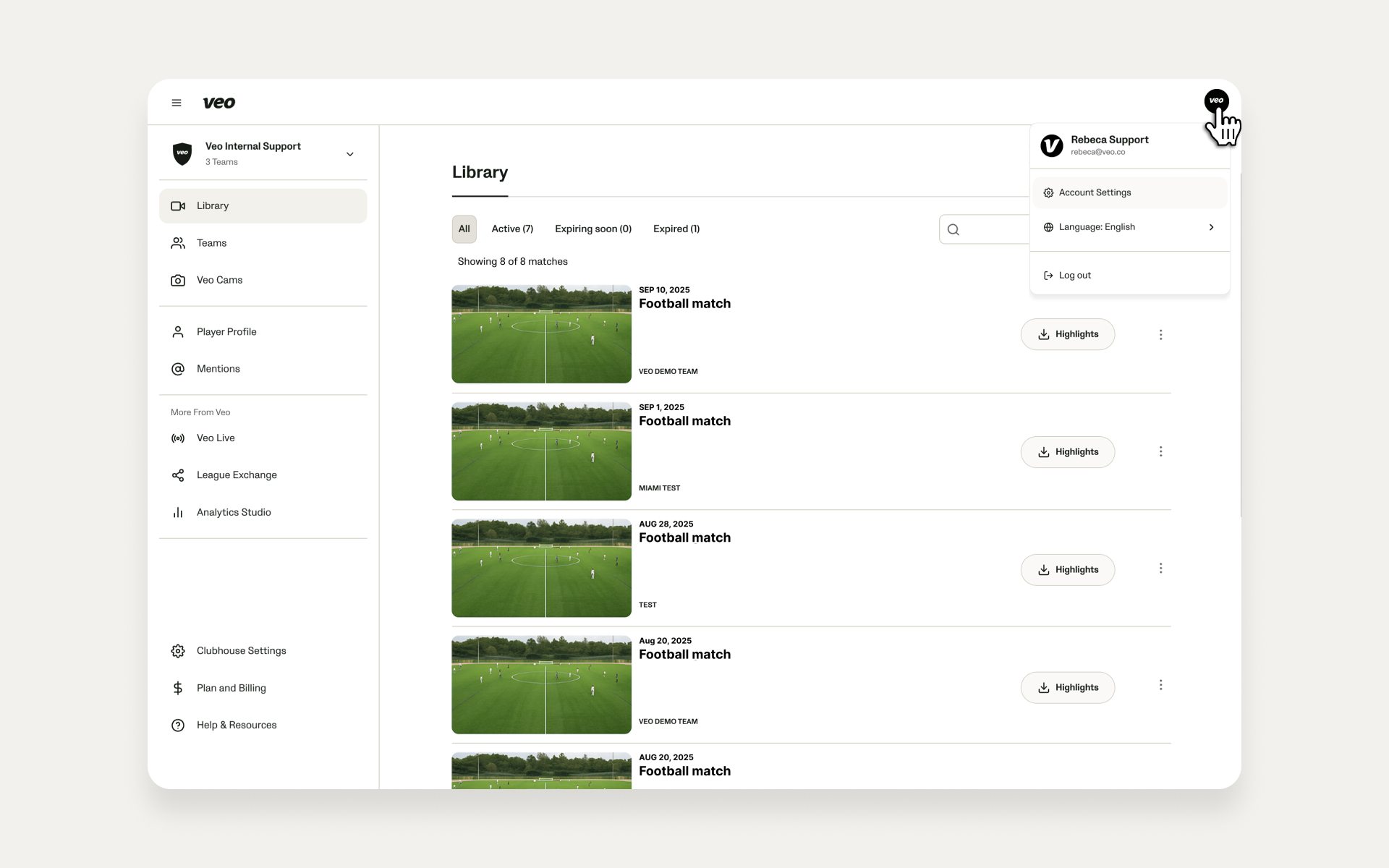Open Teams in the sidebar
Image resolution: width=1389 pixels, height=868 pixels.
[x=263, y=243]
